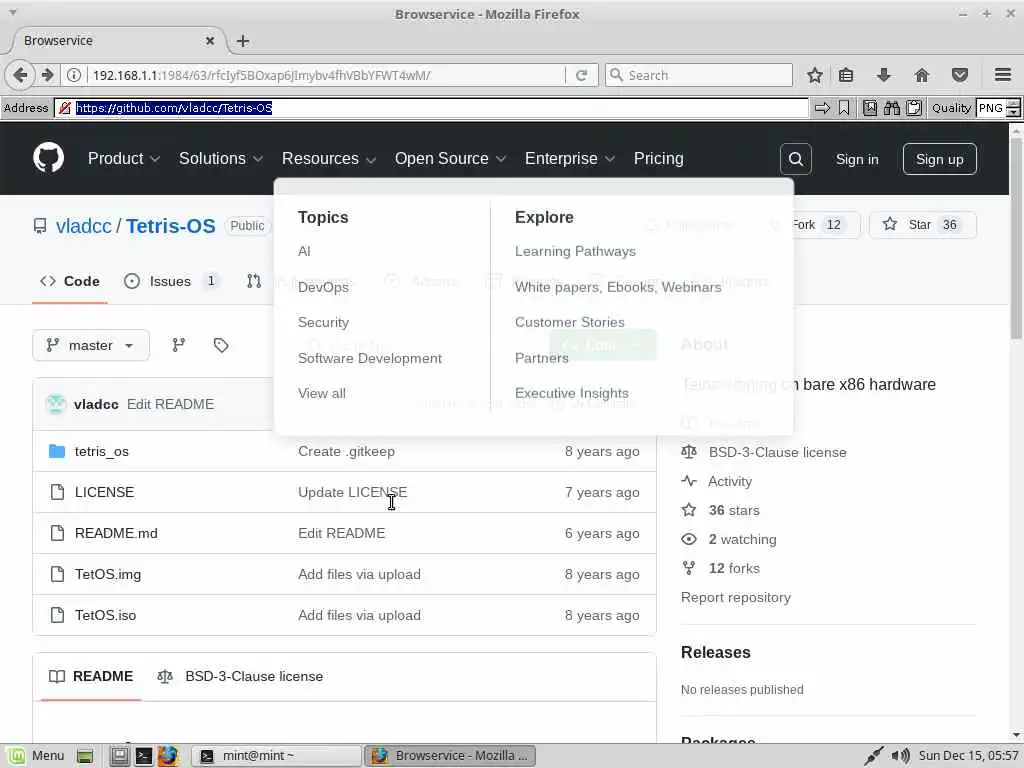Open TetOS.iso file

(x=106, y=615)
